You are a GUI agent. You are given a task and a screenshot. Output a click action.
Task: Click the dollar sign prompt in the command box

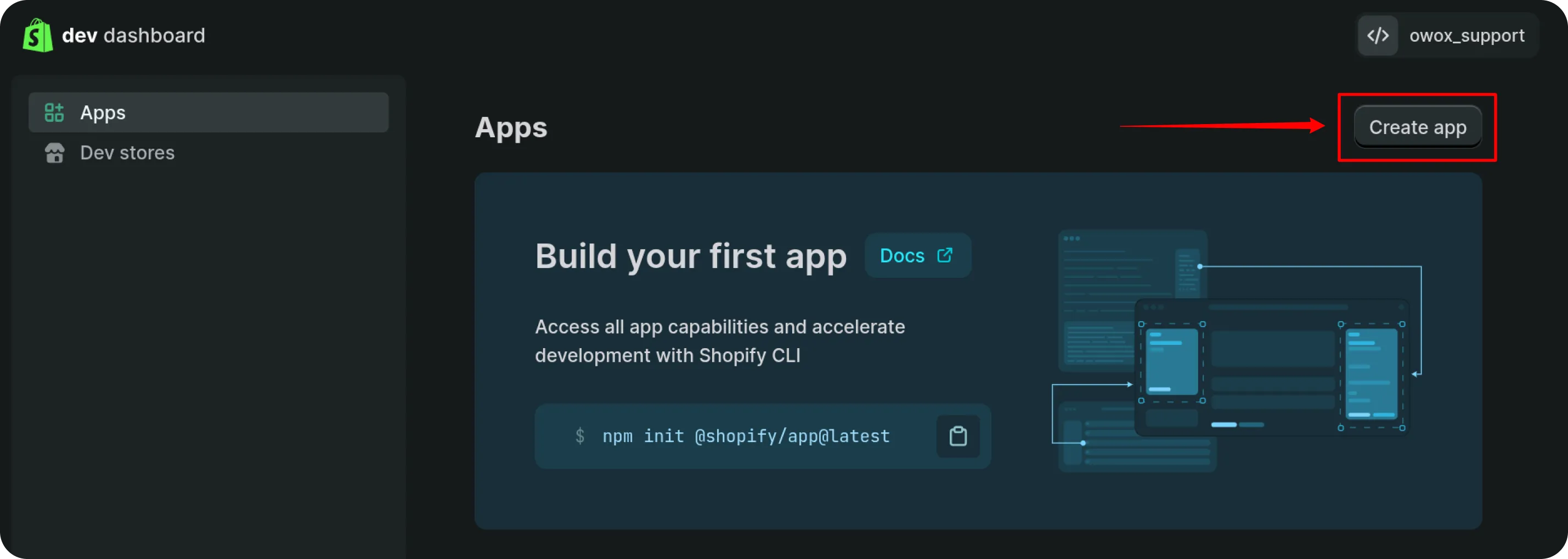(580, 436)
